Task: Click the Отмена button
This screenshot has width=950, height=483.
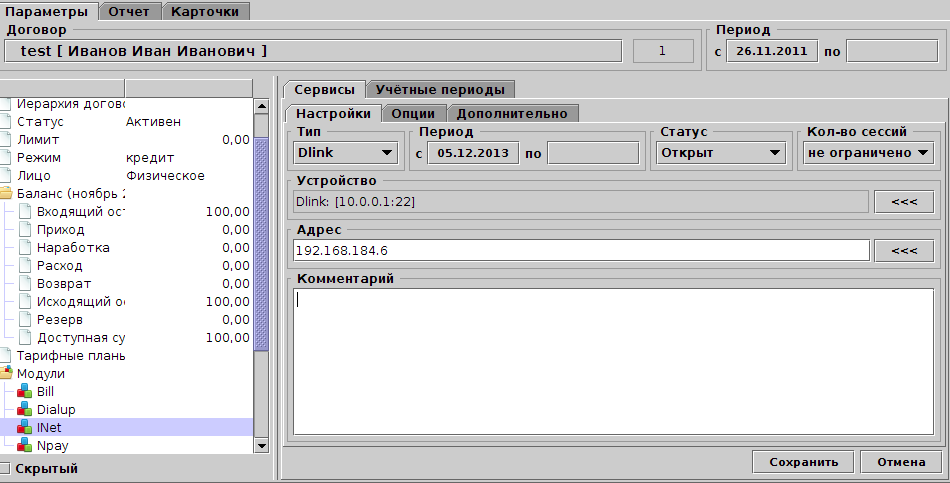Action: pos(901,463)
